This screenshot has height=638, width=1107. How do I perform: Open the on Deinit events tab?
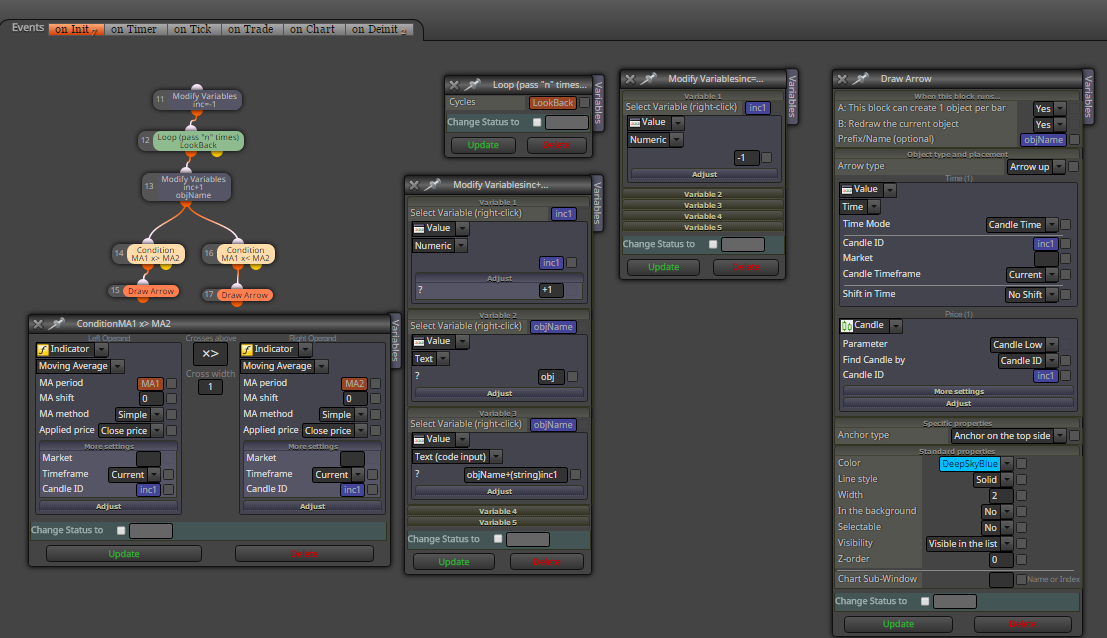pos(378,29)
